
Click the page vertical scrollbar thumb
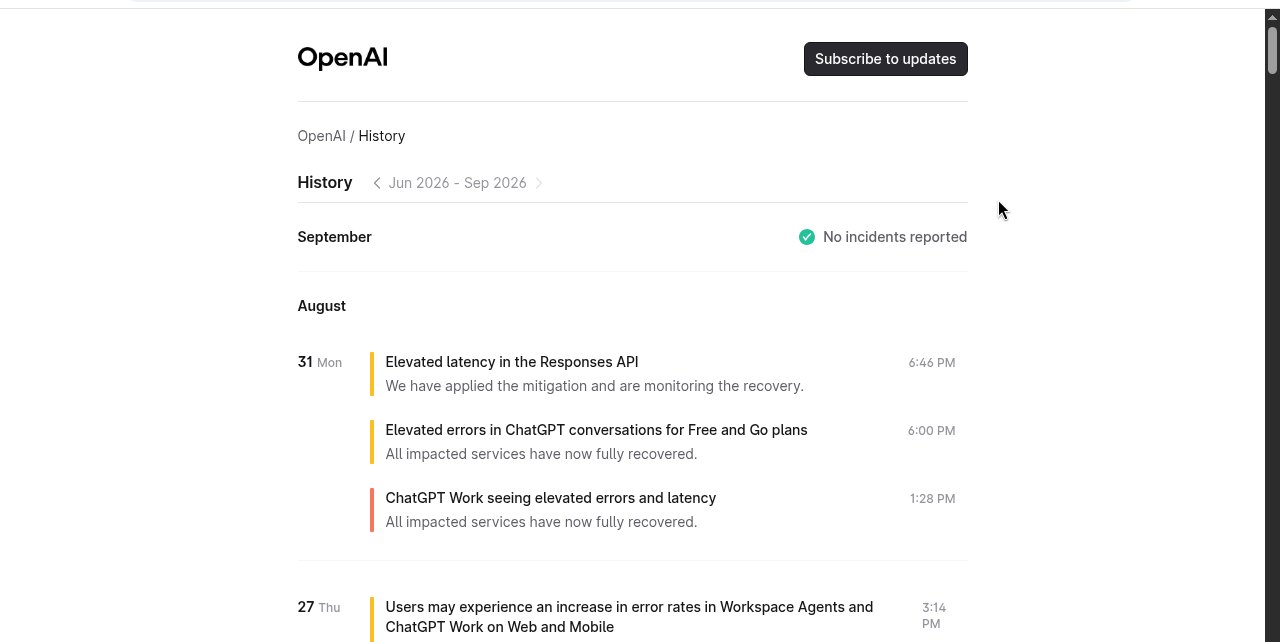1273,50
